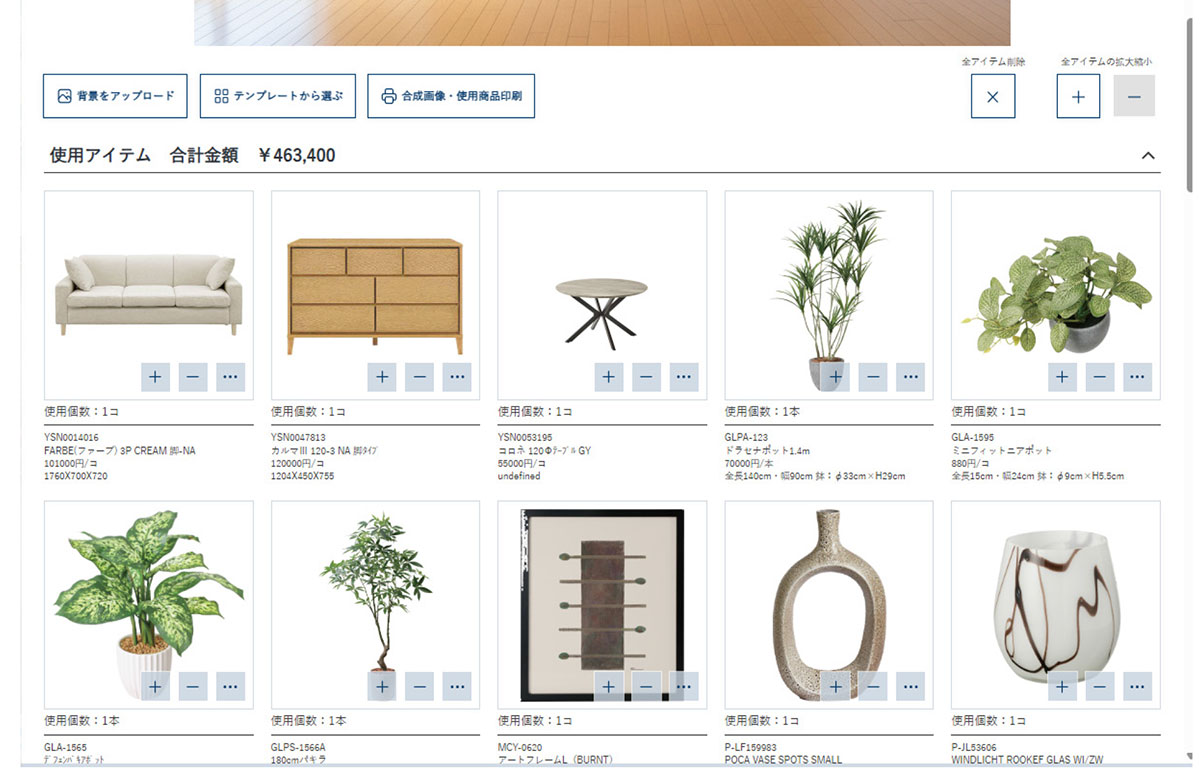Increase size of FARBE sofa item

155,377
